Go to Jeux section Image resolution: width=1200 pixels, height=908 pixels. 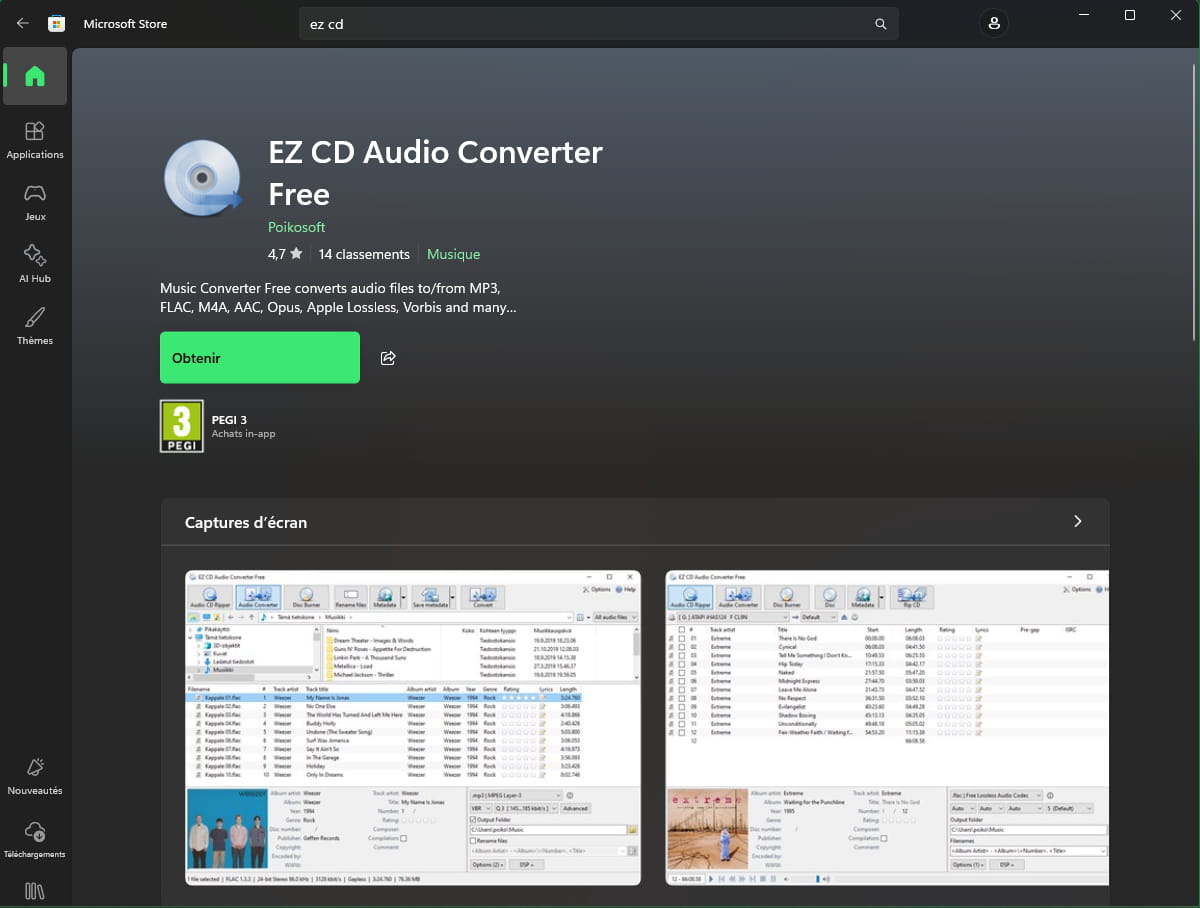[35, 201]
